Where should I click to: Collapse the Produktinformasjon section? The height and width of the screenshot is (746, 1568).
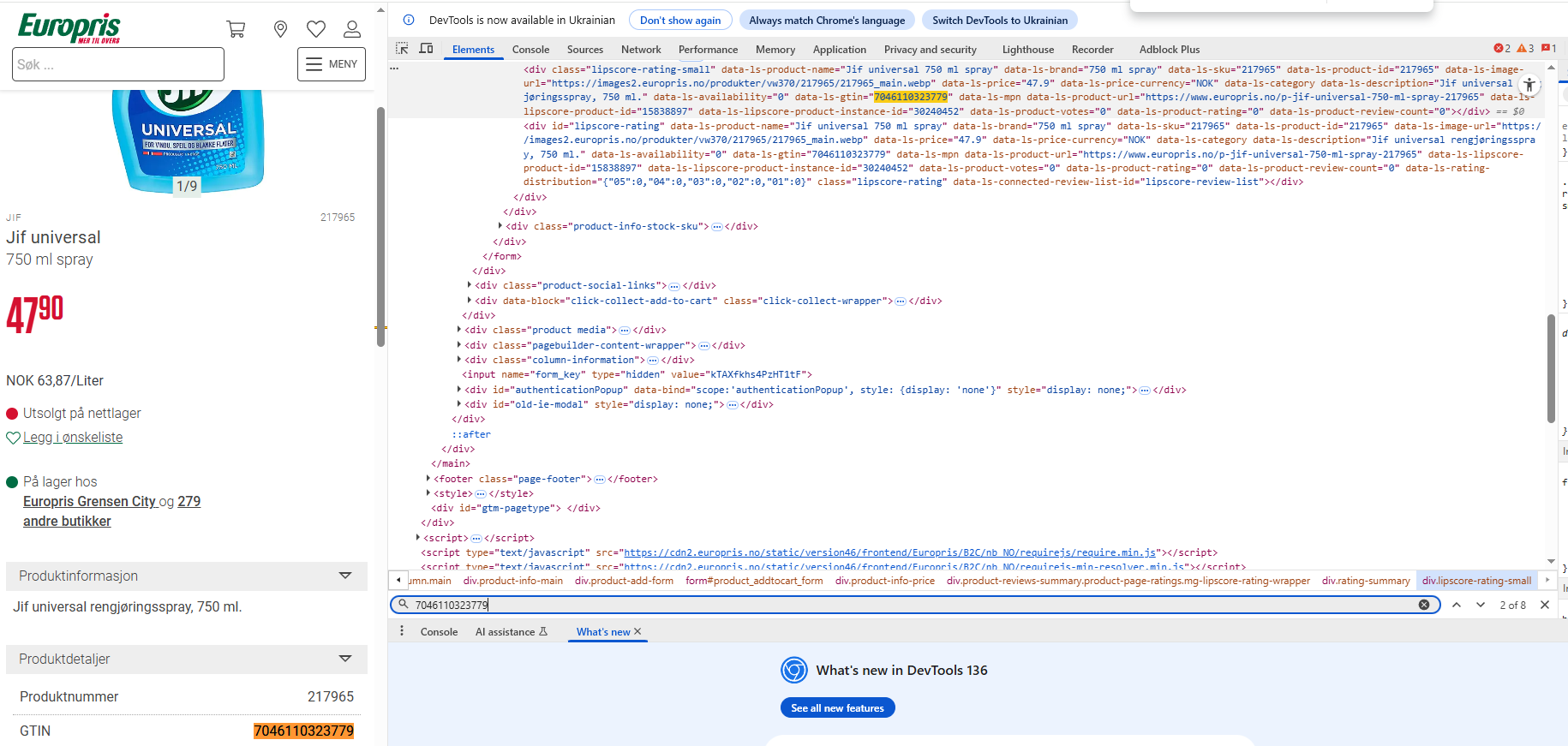[187, 576]
